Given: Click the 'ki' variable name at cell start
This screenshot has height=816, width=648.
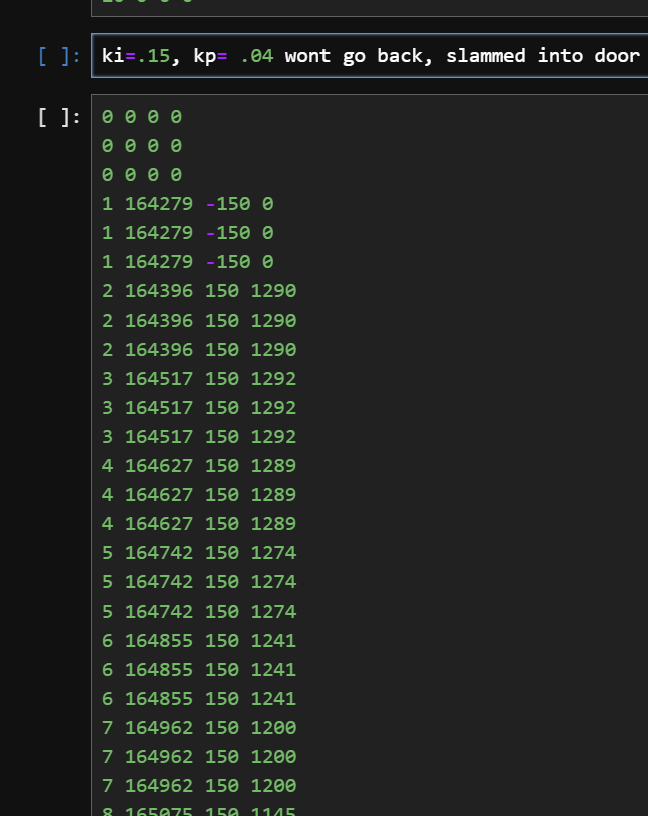Looking at the screenshot, I should [112, 56].
